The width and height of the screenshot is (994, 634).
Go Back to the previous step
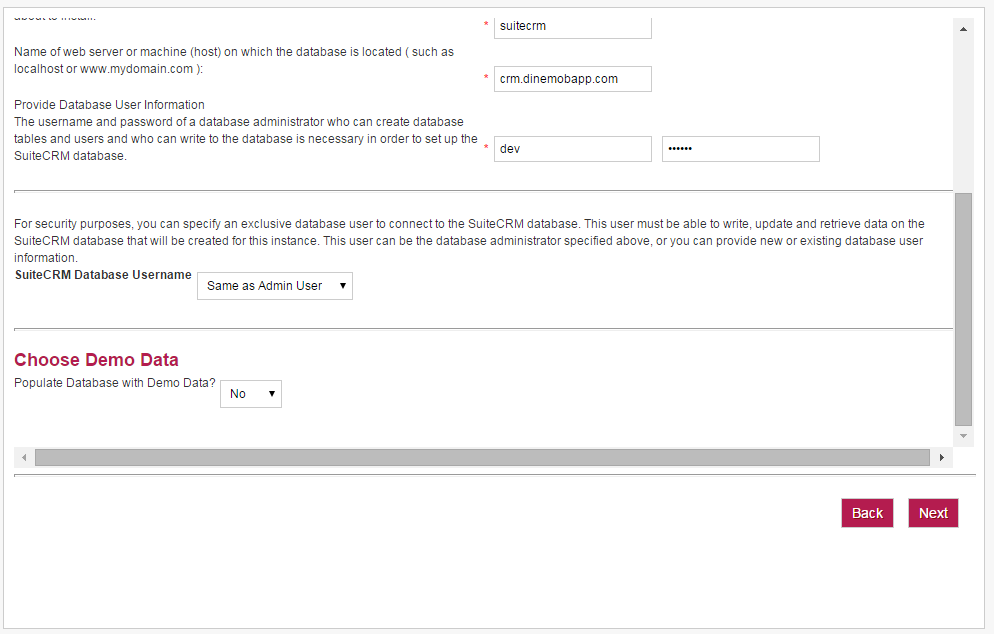867,513
